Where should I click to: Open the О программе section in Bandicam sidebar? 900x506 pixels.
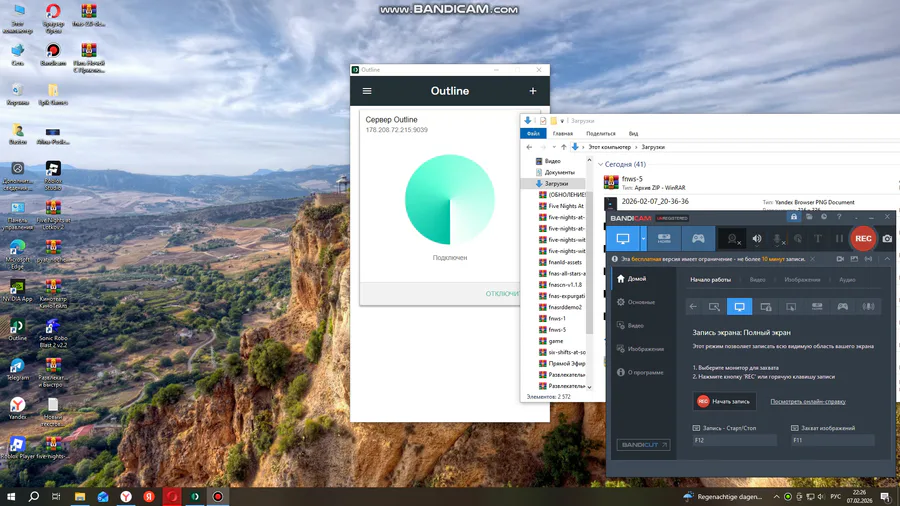pyautogui.click(x=640, y=372)
